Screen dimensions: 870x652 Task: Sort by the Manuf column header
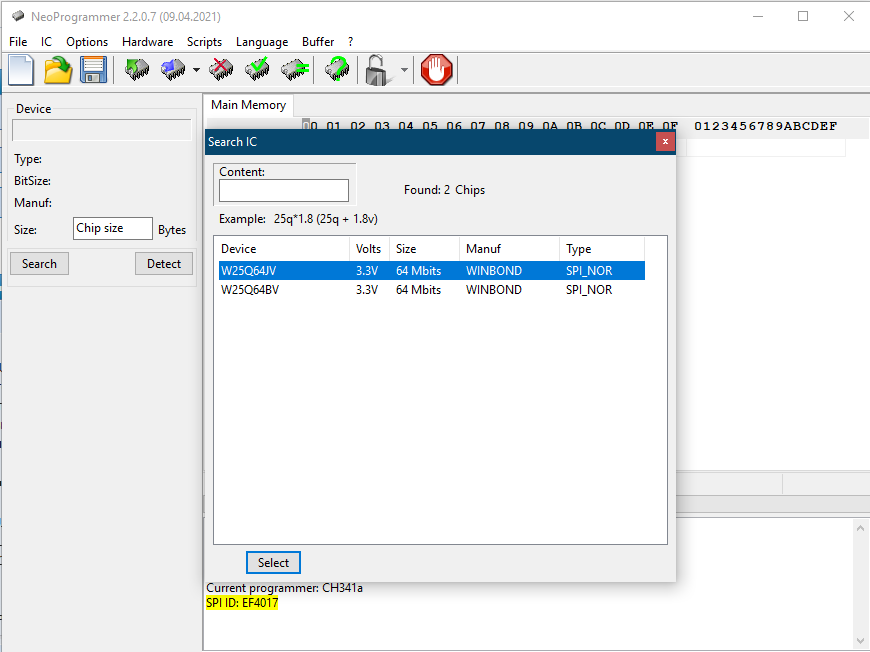point(509,249)
